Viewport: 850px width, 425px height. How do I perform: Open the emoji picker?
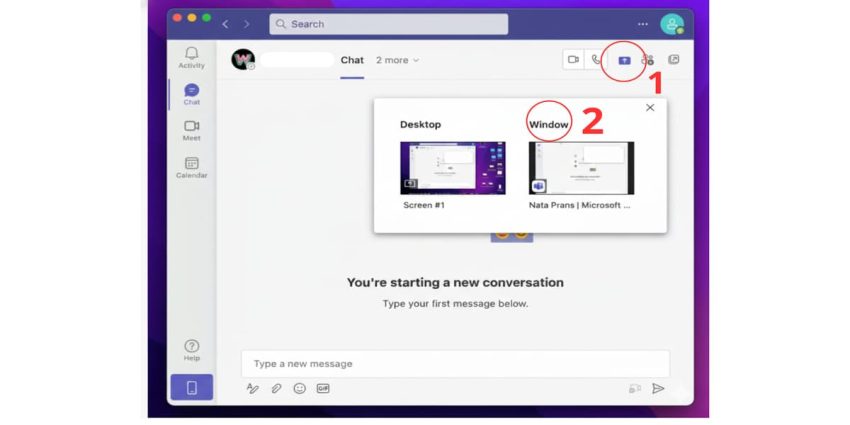coord(300,388)
